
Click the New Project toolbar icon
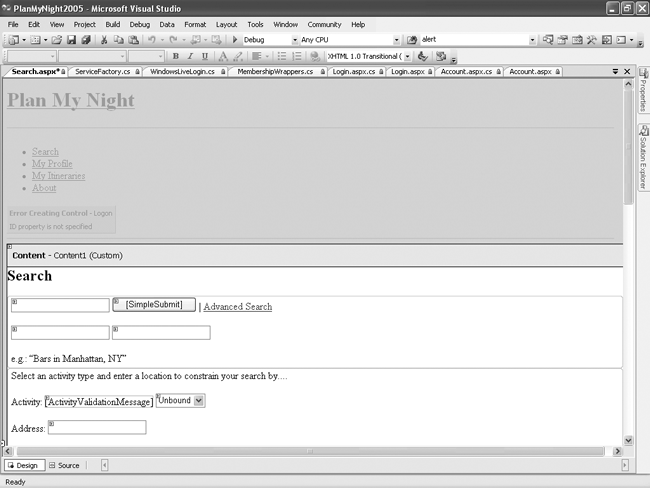coord(13,40)
